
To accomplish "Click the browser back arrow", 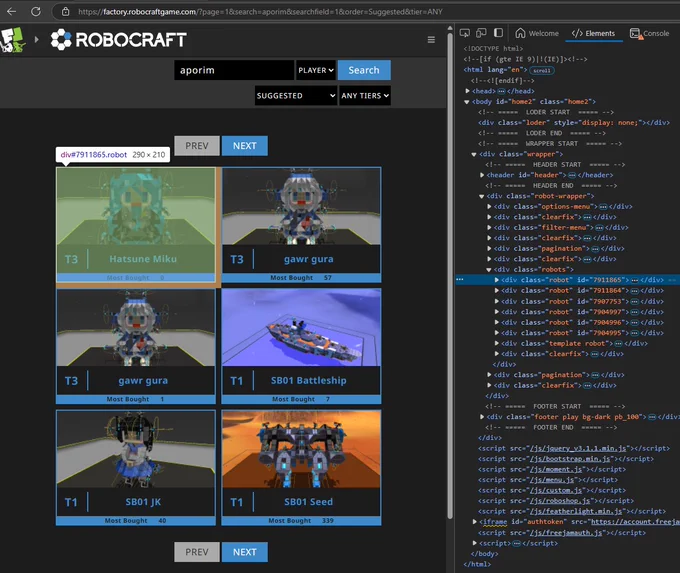I will (12, 12).
